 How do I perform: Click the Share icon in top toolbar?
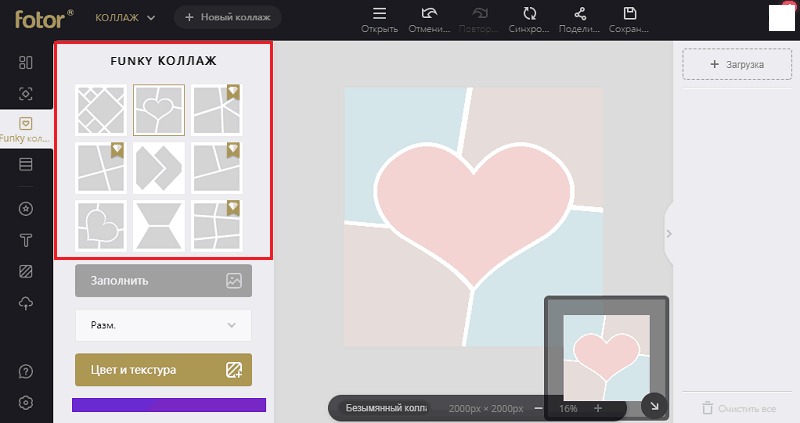coord(580,19)
